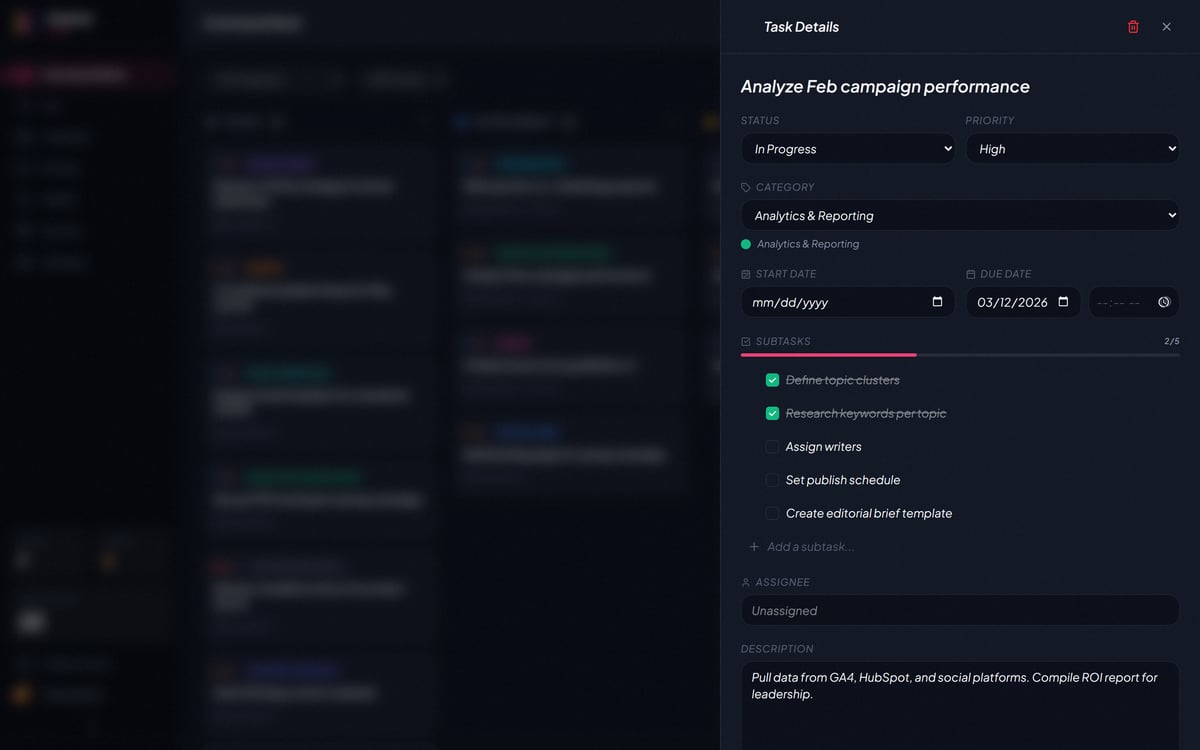
Task: Open the date picker on the Start Date field
Action: [x=937, y=302]
